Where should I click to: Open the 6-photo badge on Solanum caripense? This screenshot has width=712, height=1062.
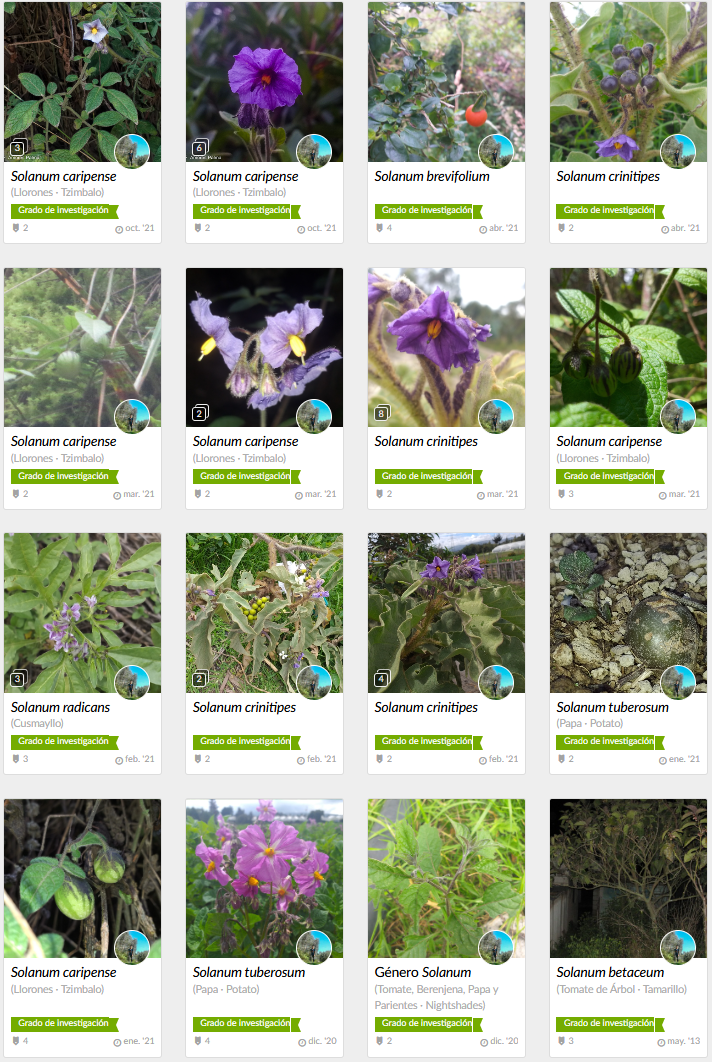[200, 148]
